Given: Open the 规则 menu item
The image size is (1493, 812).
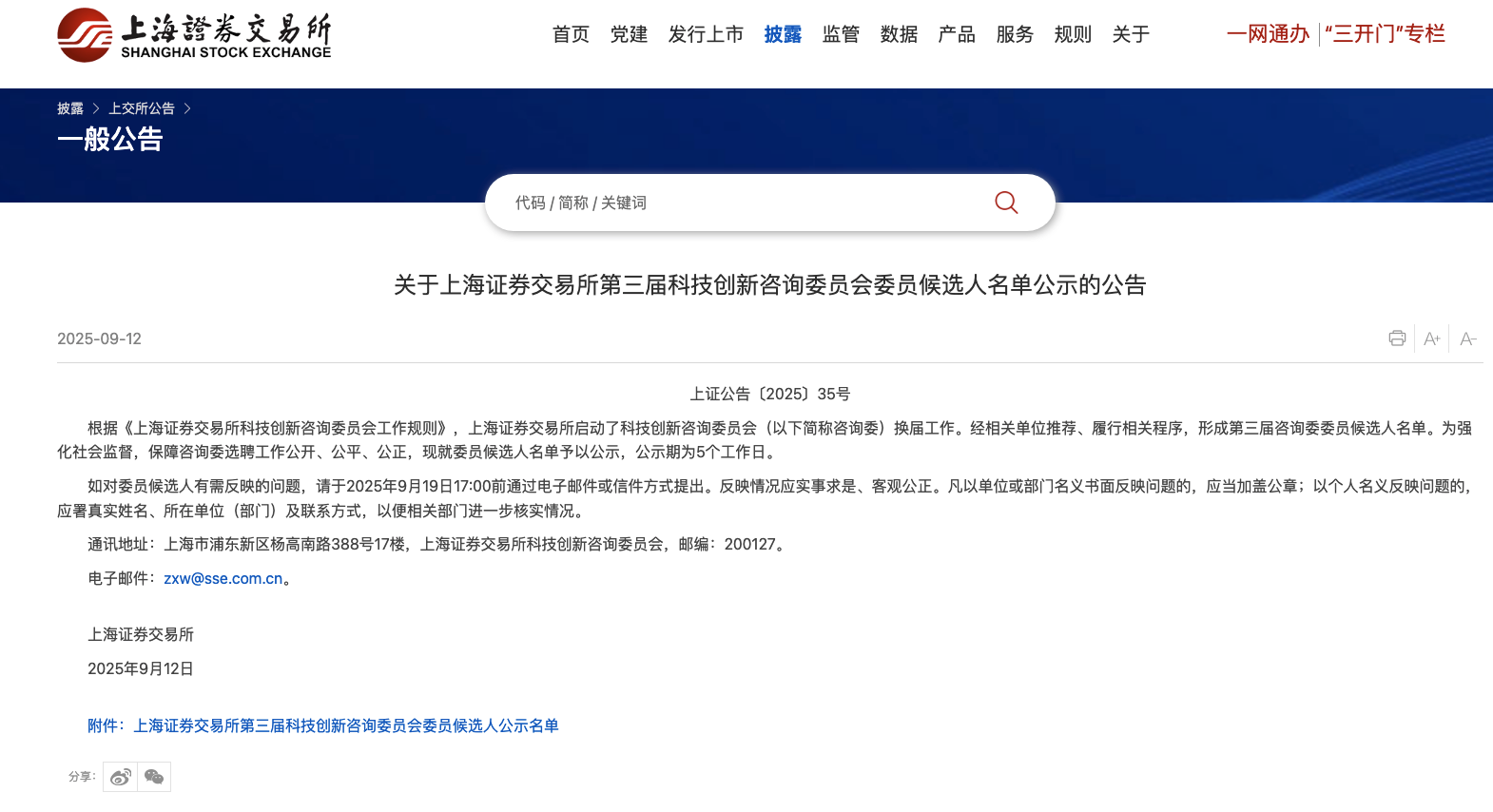Looking at the screenshot, I should [x=1073, y=34].
